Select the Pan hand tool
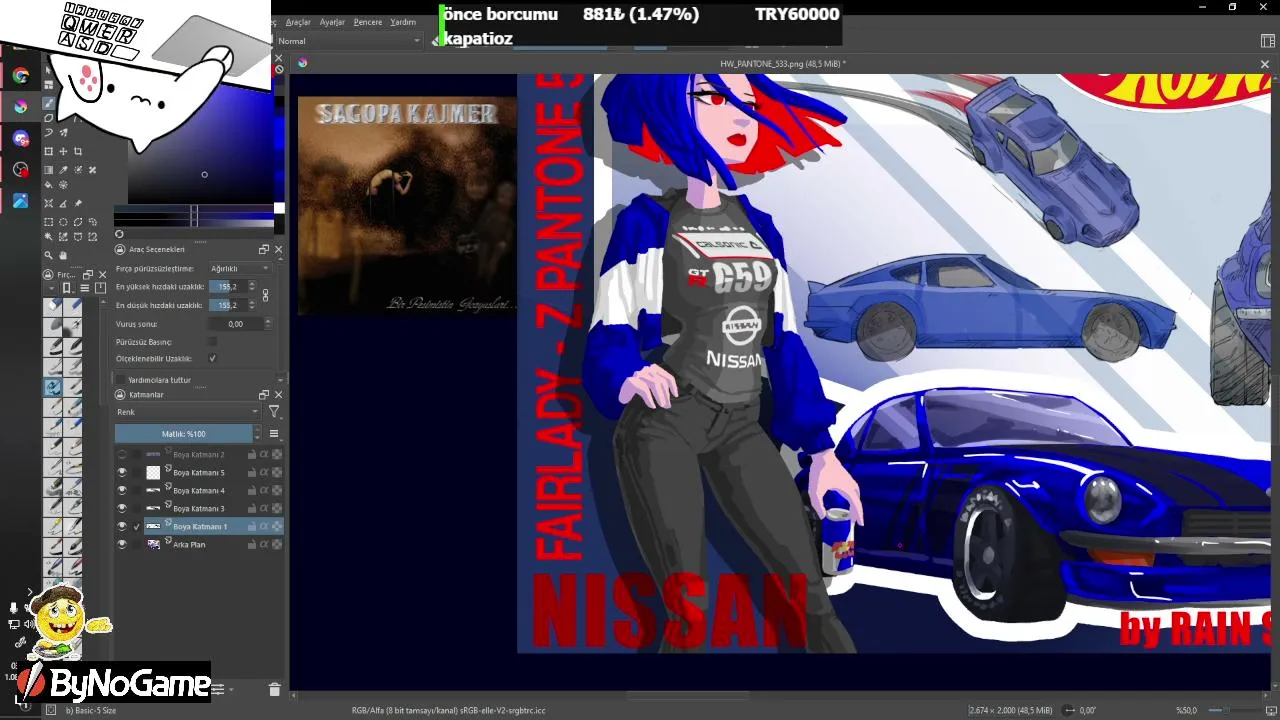The height and width of the screenshot is (720, 1280). point(63,255)
